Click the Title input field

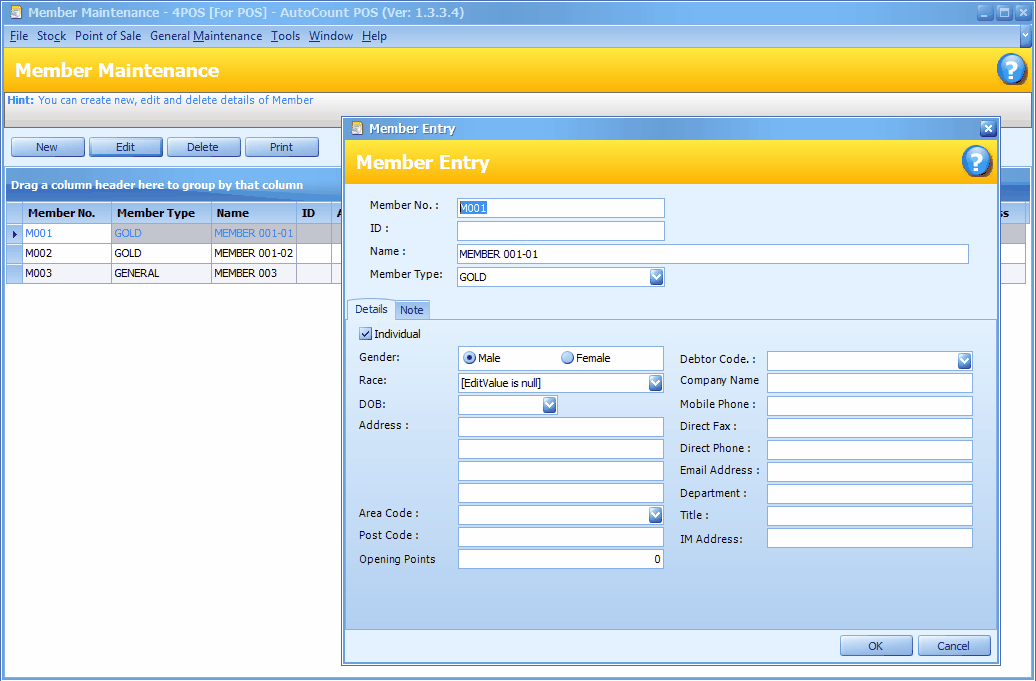tap(870, 516)
